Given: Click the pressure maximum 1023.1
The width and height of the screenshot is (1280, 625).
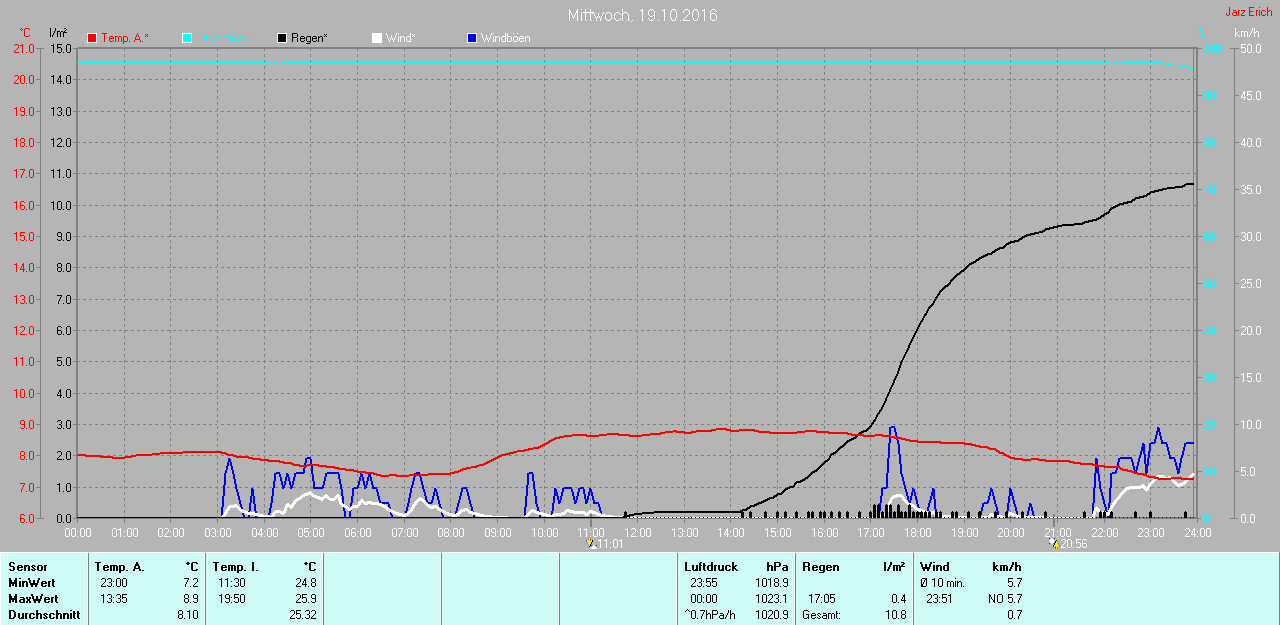Looking at the screenshot, I should 771,599.
